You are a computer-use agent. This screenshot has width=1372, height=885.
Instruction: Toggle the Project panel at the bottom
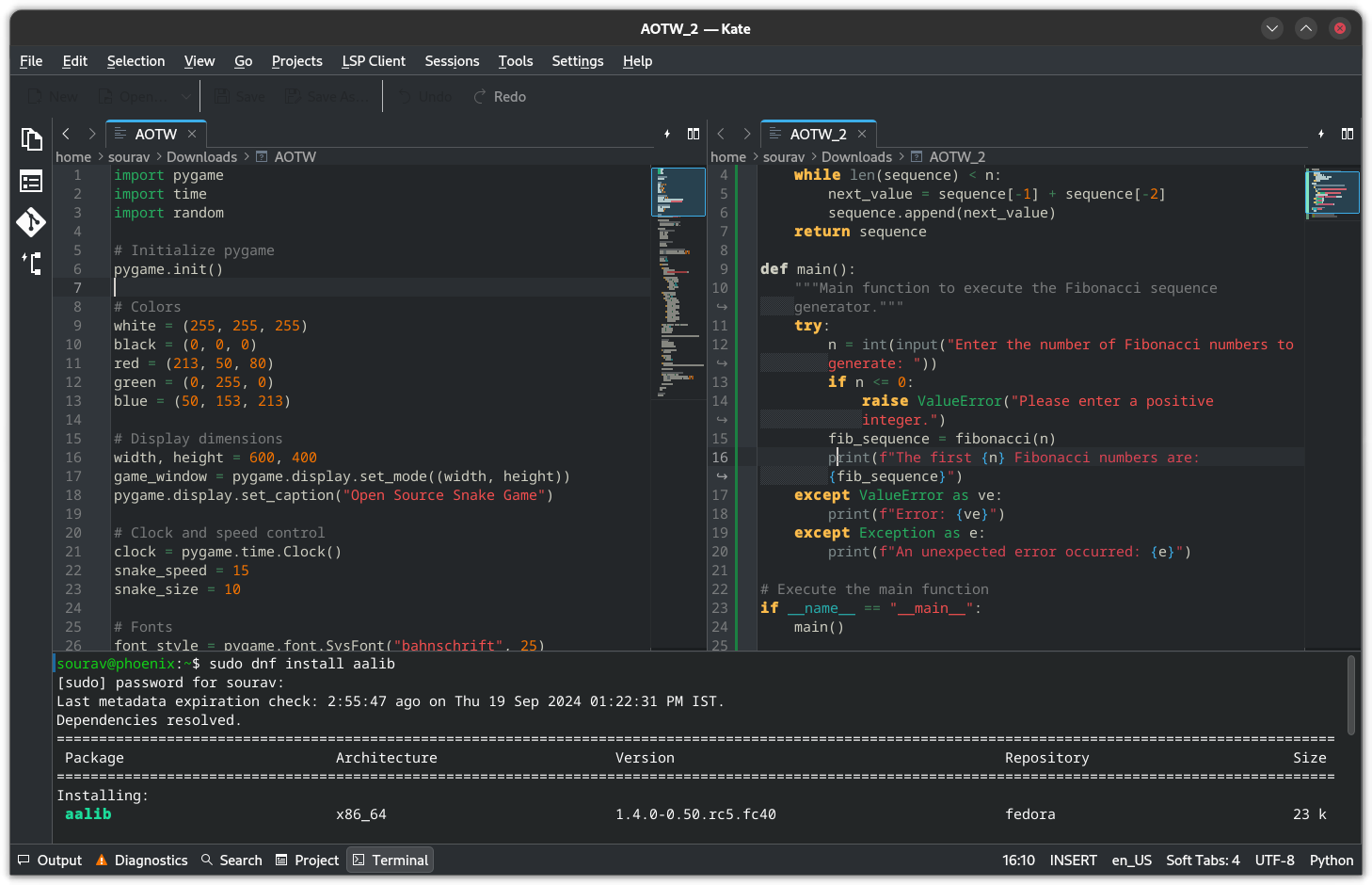point(307,860)
